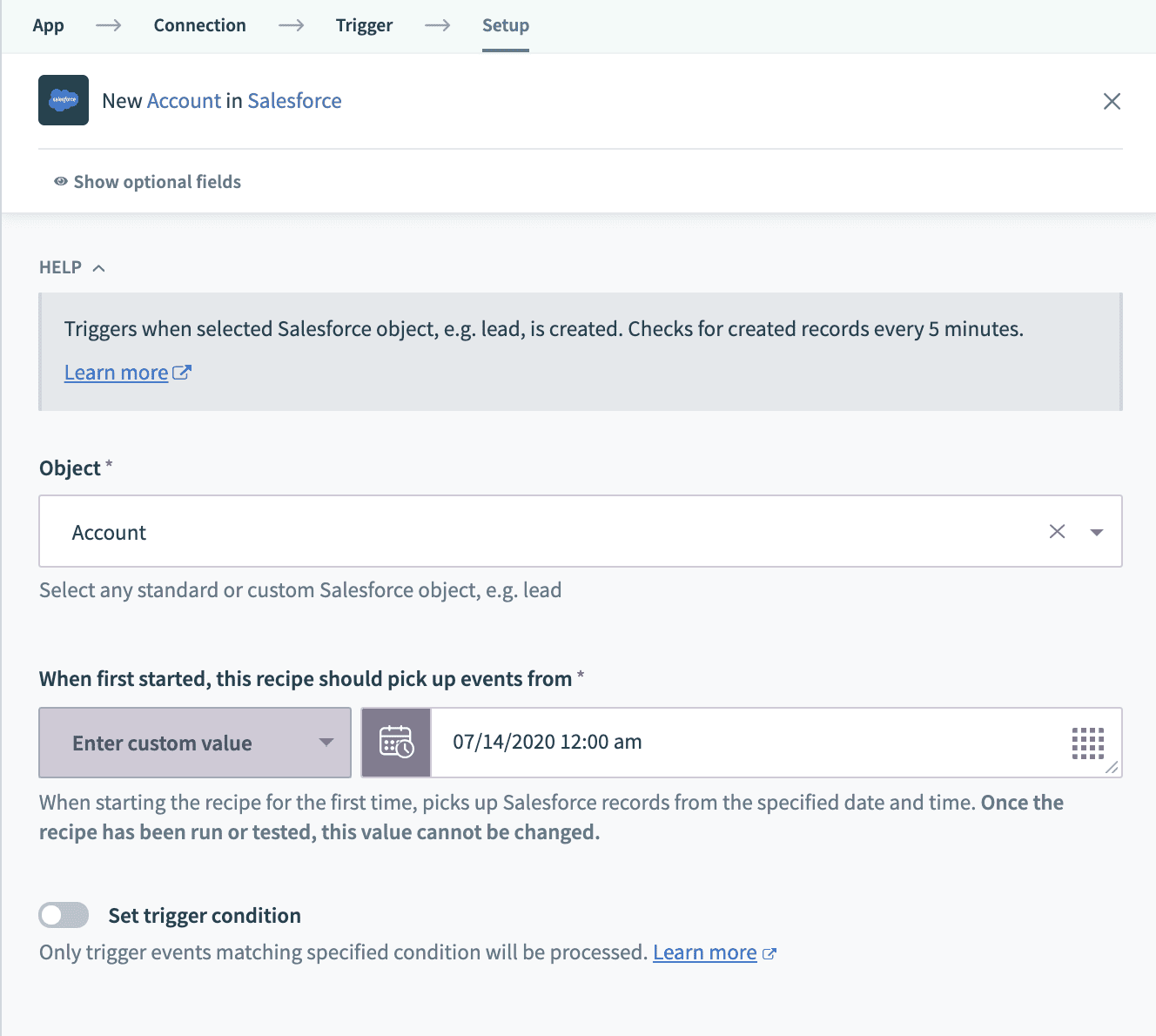This screenshot has height=1036, width=1156.
Task: Enable the Set trigger condition toggle
Action: 64,915
